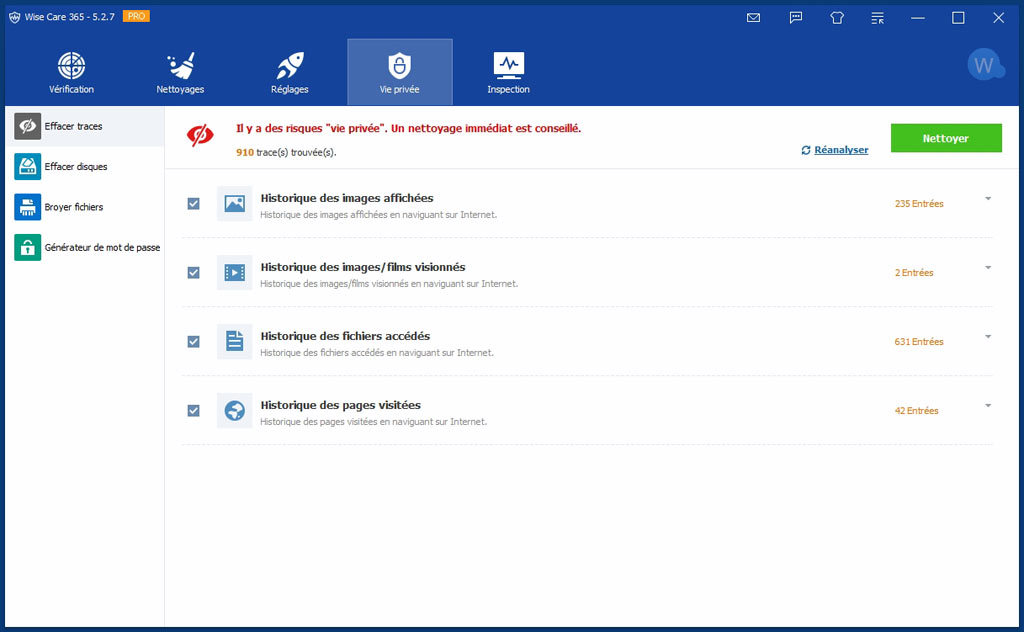Screen dimensions: 1024x632
Task: Expand the 42 Entrées row arrow
Action: click(x=988, y=405)
